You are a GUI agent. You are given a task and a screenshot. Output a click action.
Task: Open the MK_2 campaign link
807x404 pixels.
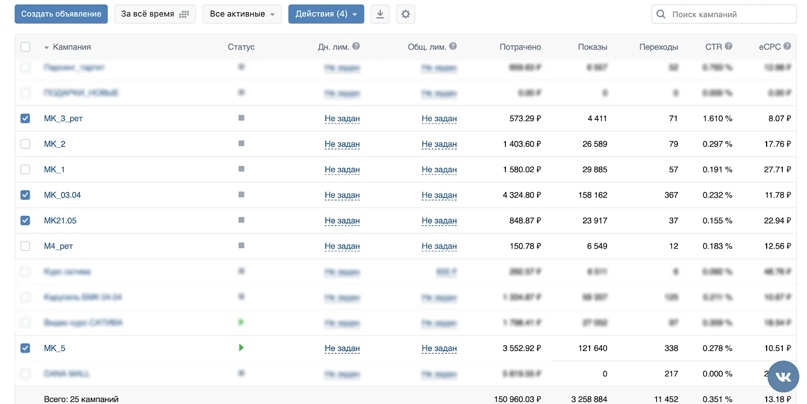coord(55,144)
